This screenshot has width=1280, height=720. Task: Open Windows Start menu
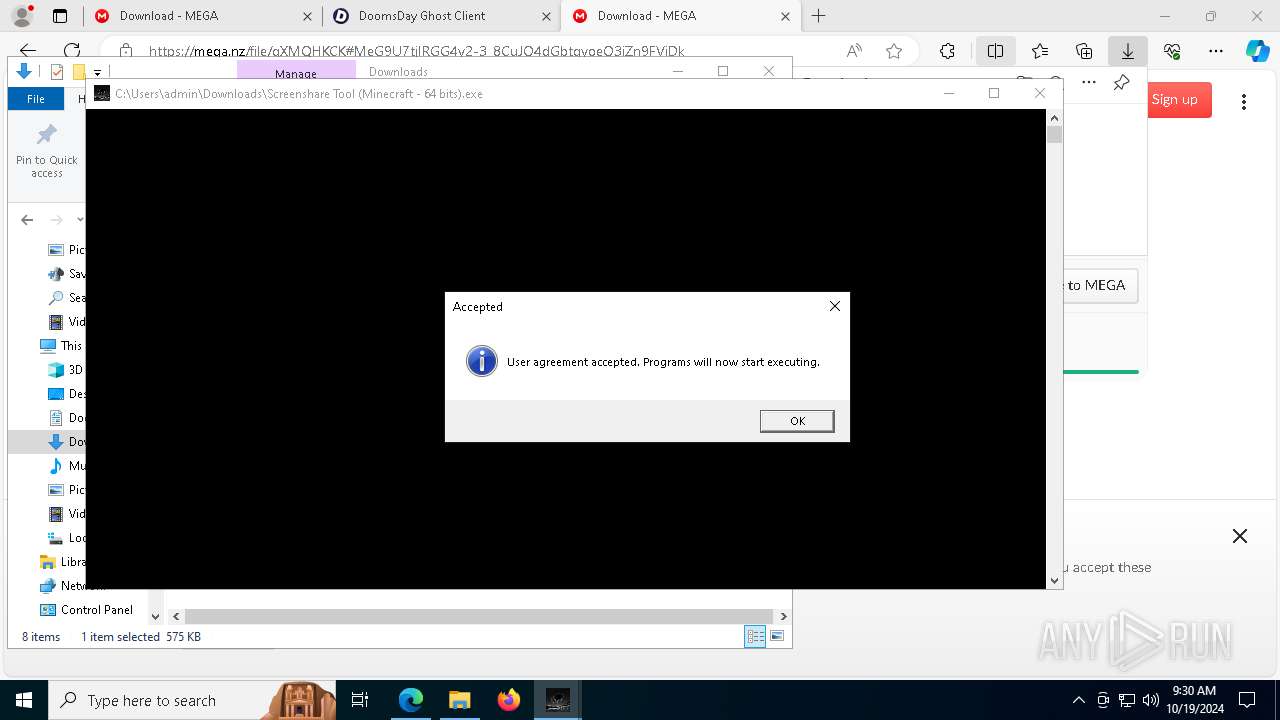[24, 701]
